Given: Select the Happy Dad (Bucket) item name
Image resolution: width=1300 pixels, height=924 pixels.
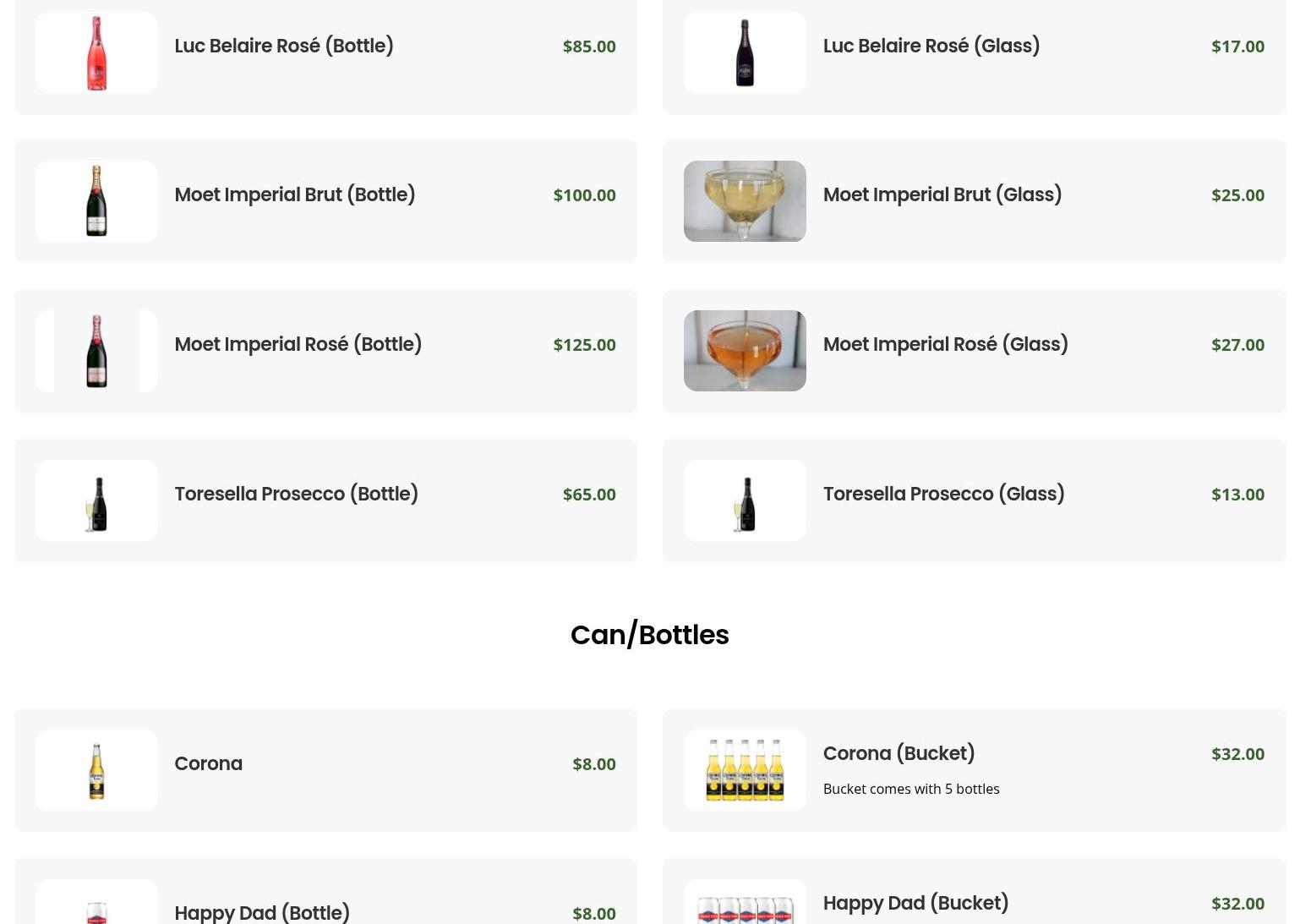Looking at the screenshot, I should 915,903.
